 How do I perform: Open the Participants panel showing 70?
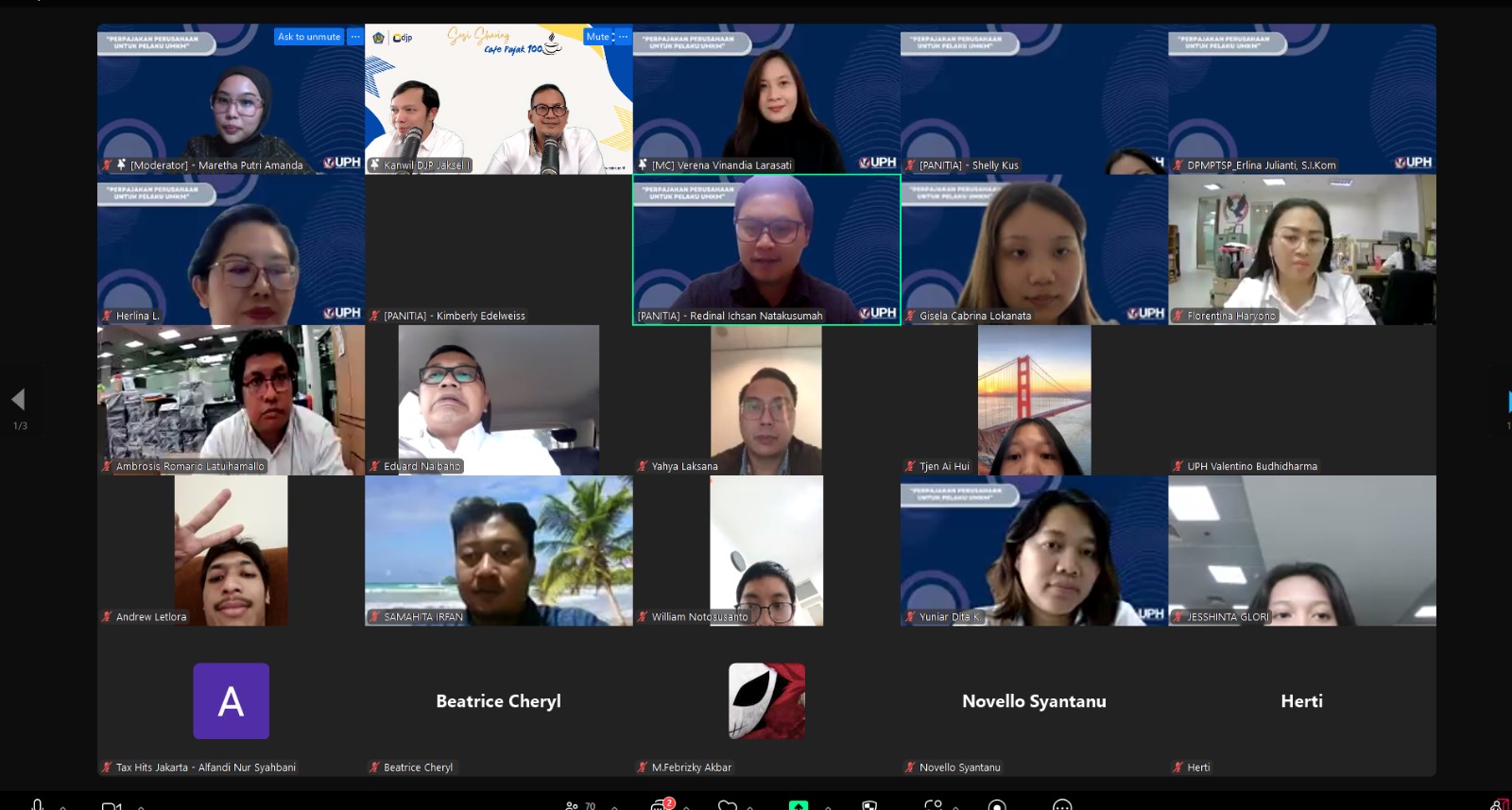coord(580,805)
